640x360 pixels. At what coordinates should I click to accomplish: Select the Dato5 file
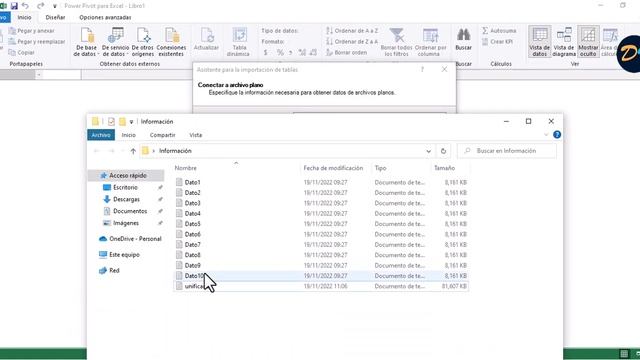(321, 224)
